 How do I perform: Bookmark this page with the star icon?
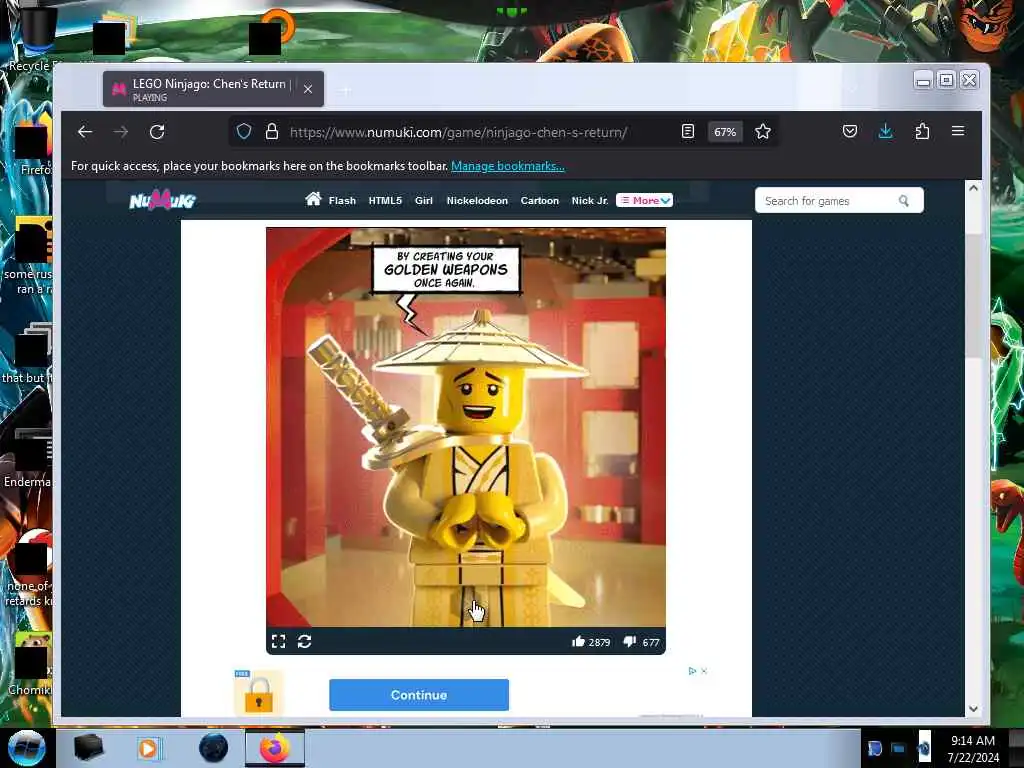point(763,132)
